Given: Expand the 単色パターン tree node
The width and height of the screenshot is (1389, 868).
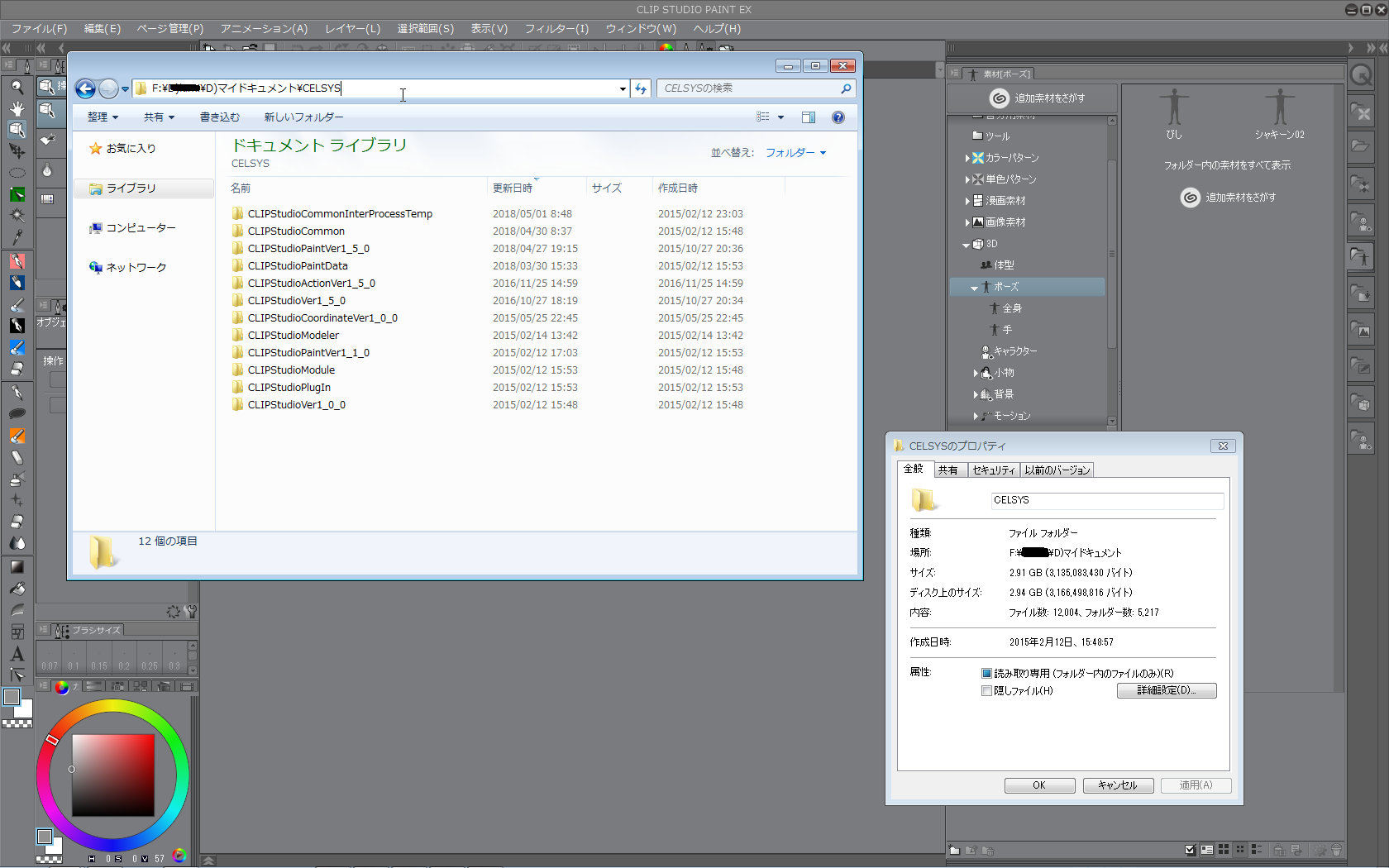Looking at the screenshot, I should pyautogui.click(x=967, y=179).
